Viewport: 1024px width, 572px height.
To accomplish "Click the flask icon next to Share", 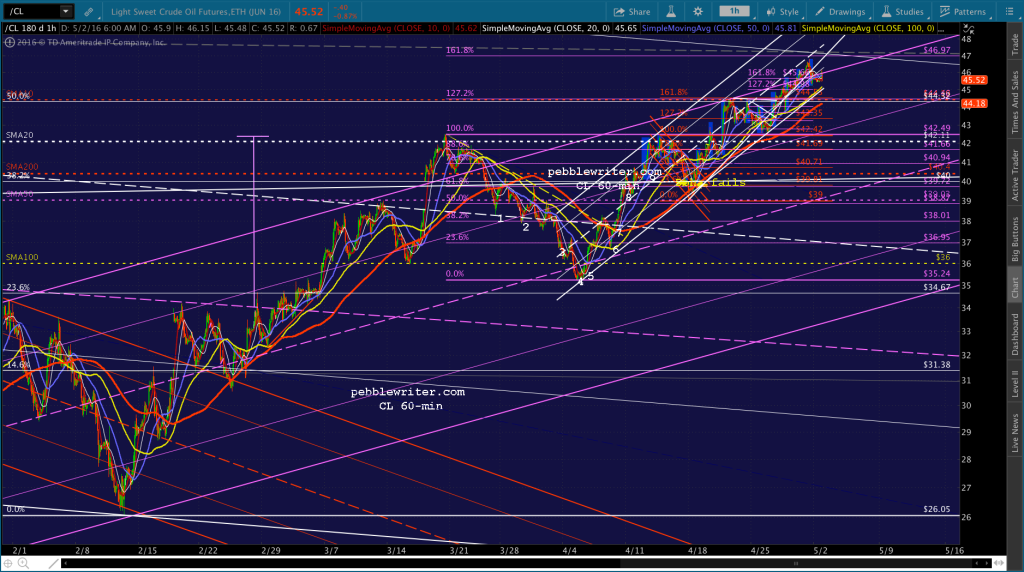I will point(671,12).
